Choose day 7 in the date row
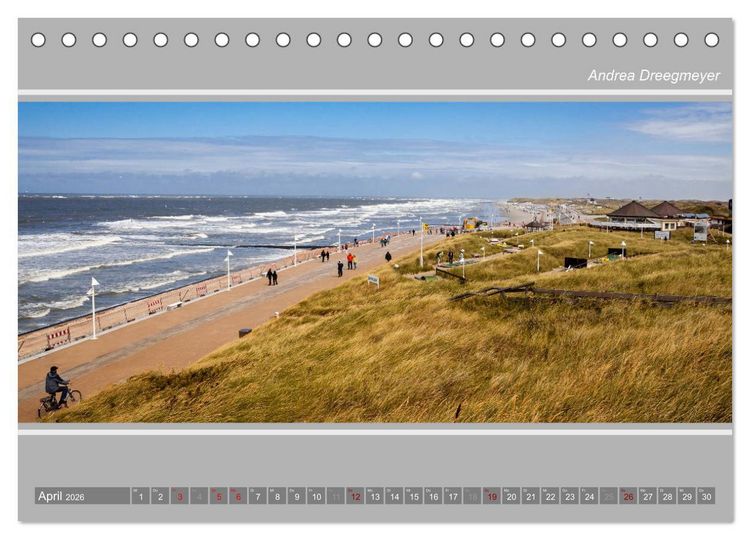This screenshot has height=539, width=750. point(258,496)
